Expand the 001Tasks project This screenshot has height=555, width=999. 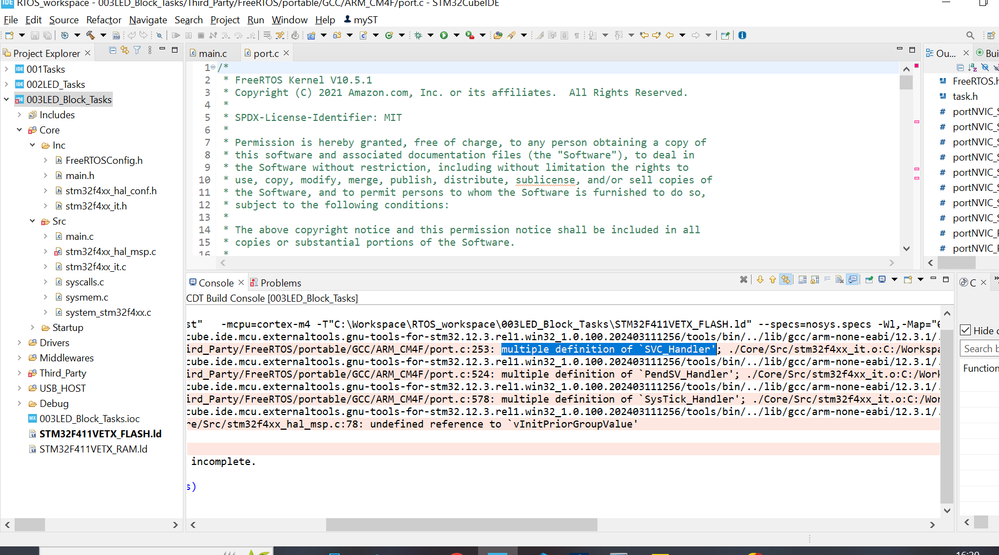[6, 69]
